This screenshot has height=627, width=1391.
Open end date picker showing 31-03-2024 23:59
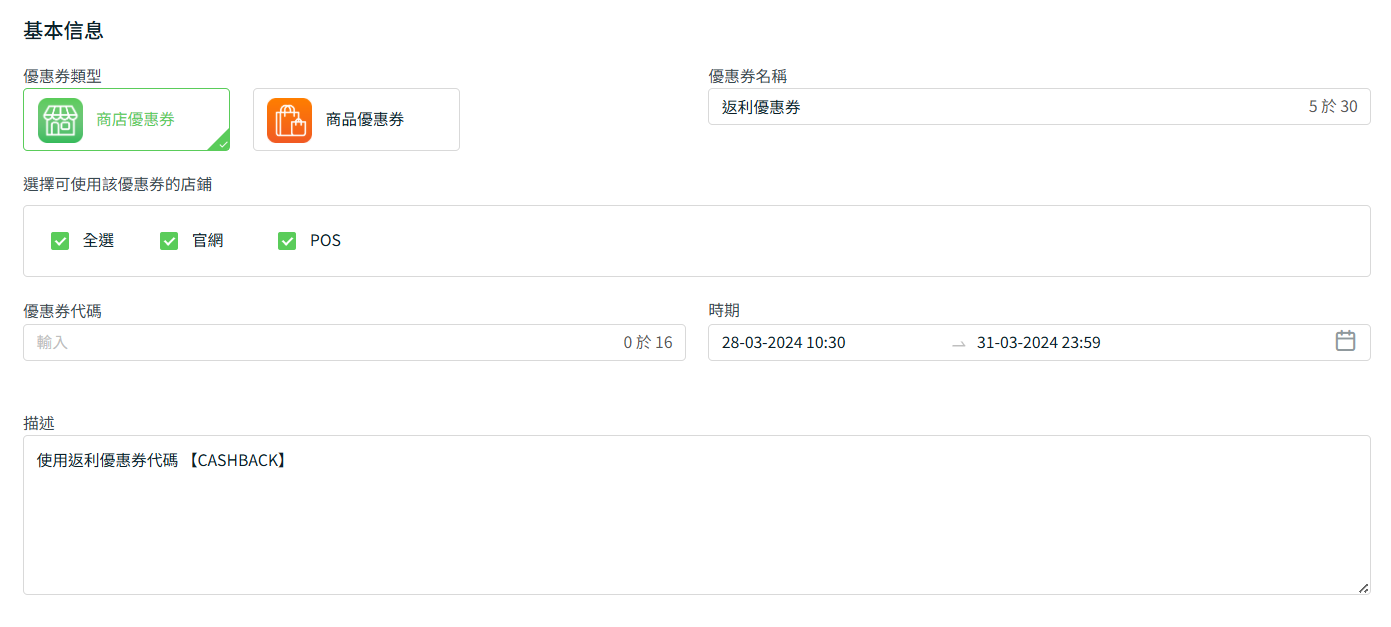1038,343
